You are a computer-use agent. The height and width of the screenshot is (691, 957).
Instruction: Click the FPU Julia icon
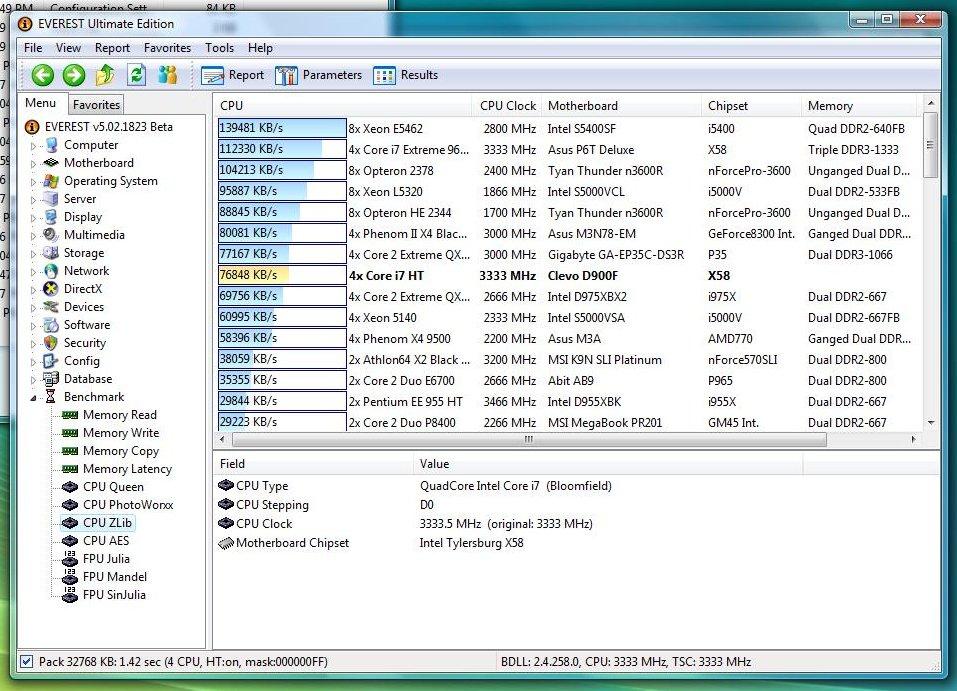[70, 559]
